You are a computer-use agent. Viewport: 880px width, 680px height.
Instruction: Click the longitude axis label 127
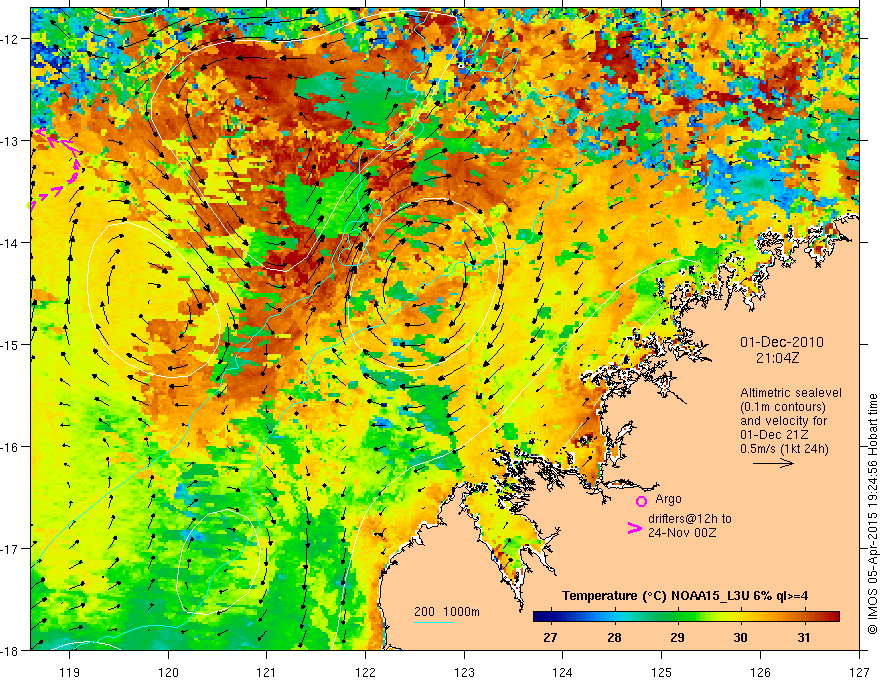coord(859,672)
